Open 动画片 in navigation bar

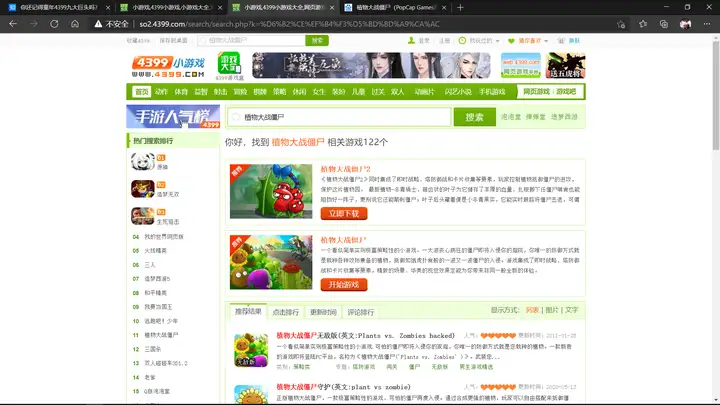click(x=424, y=91)
